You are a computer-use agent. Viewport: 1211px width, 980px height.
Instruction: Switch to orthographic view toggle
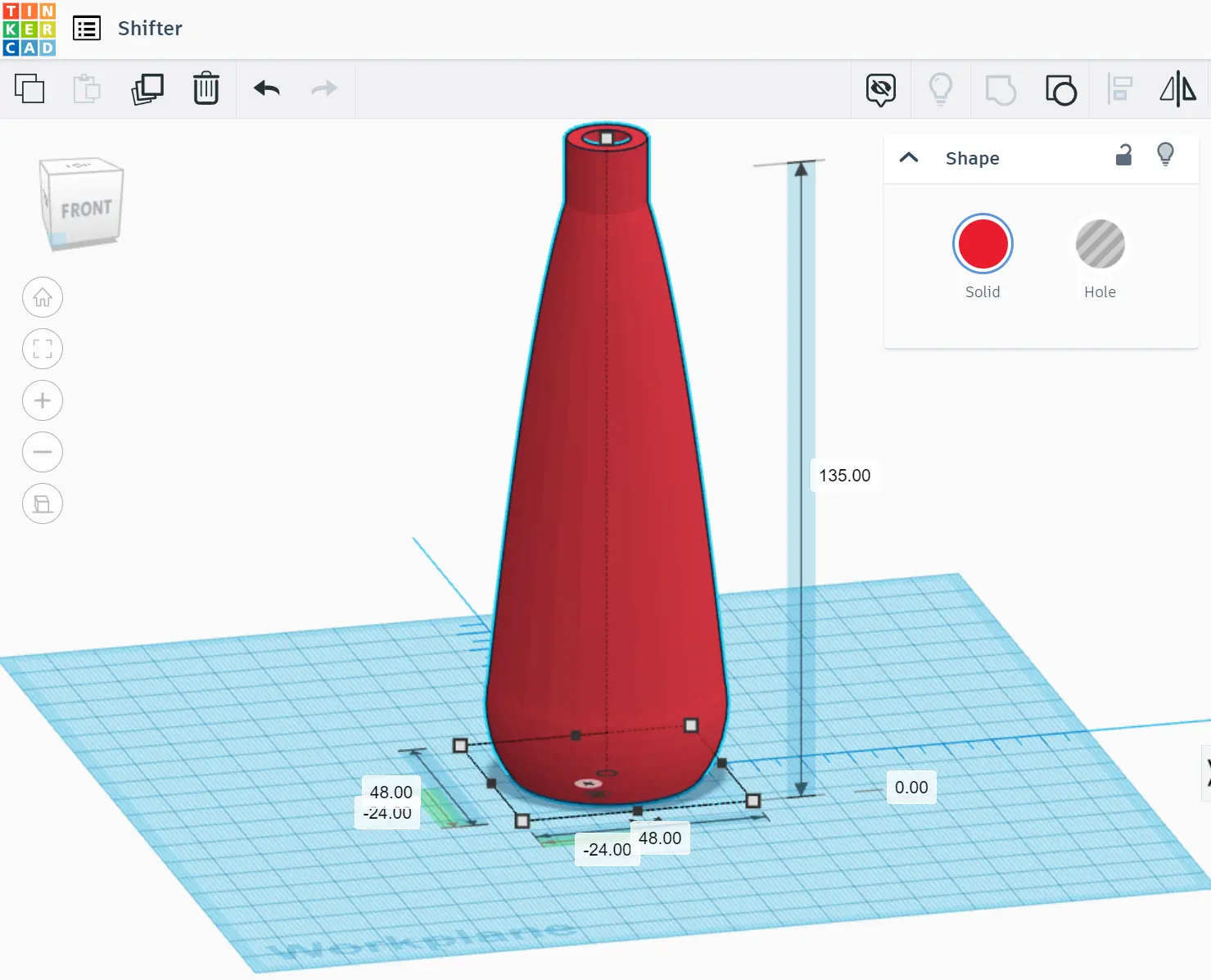pos(43,504)
